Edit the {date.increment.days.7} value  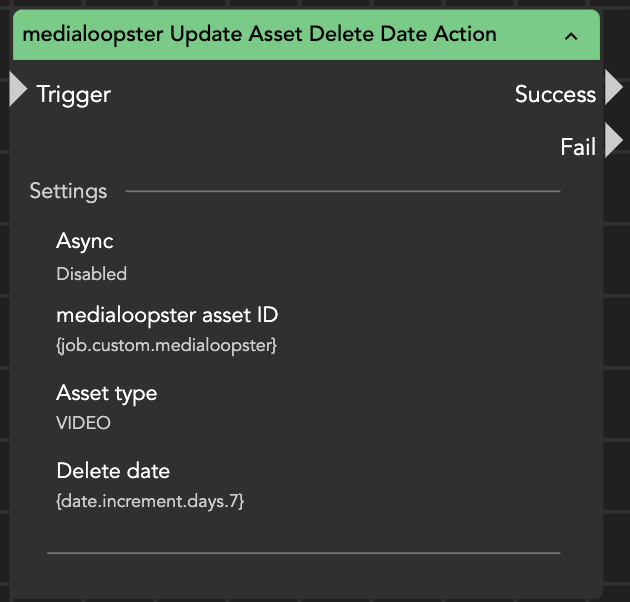(150, 501)
